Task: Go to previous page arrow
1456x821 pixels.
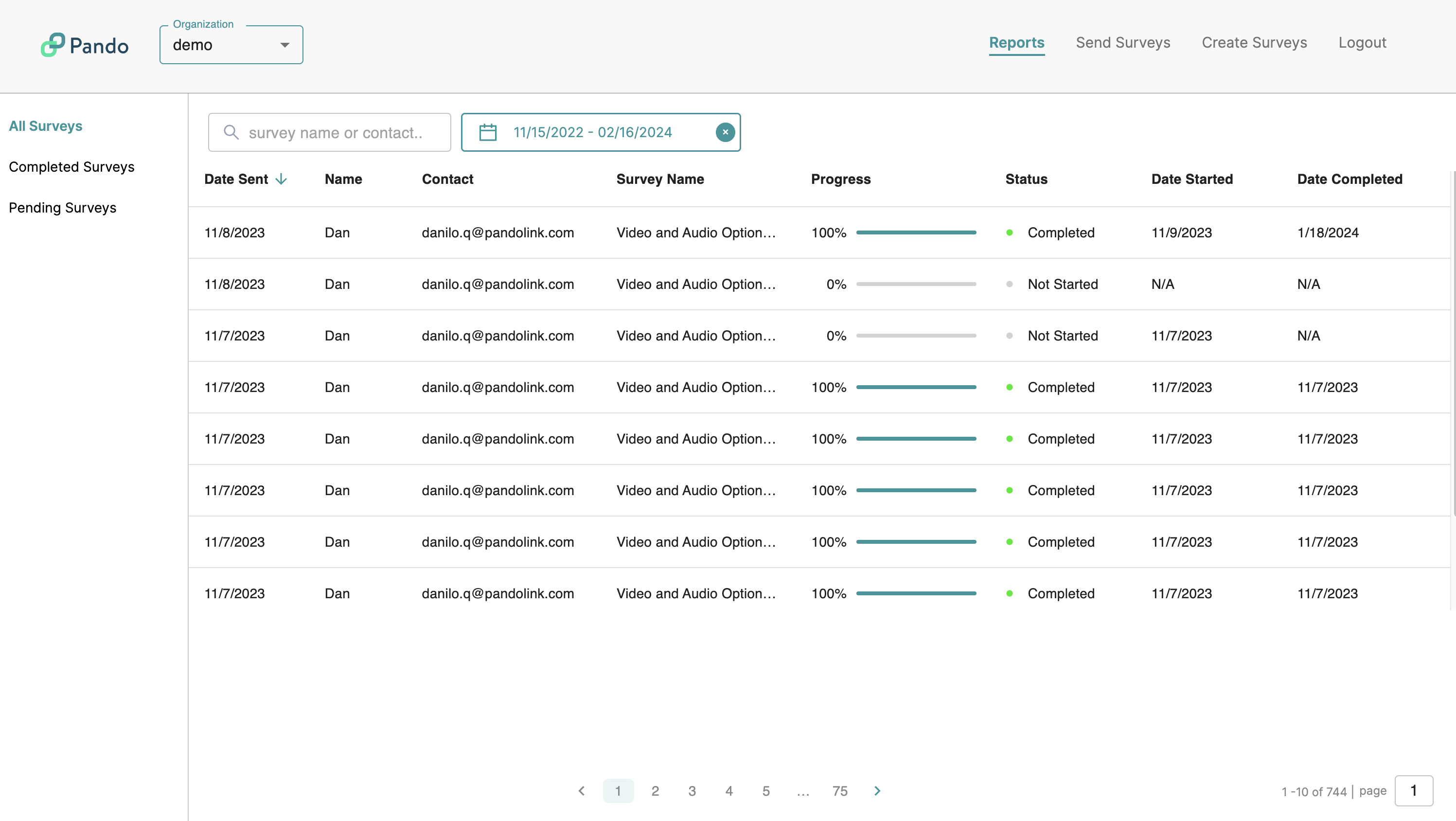Action: click(x=582, y=790)
